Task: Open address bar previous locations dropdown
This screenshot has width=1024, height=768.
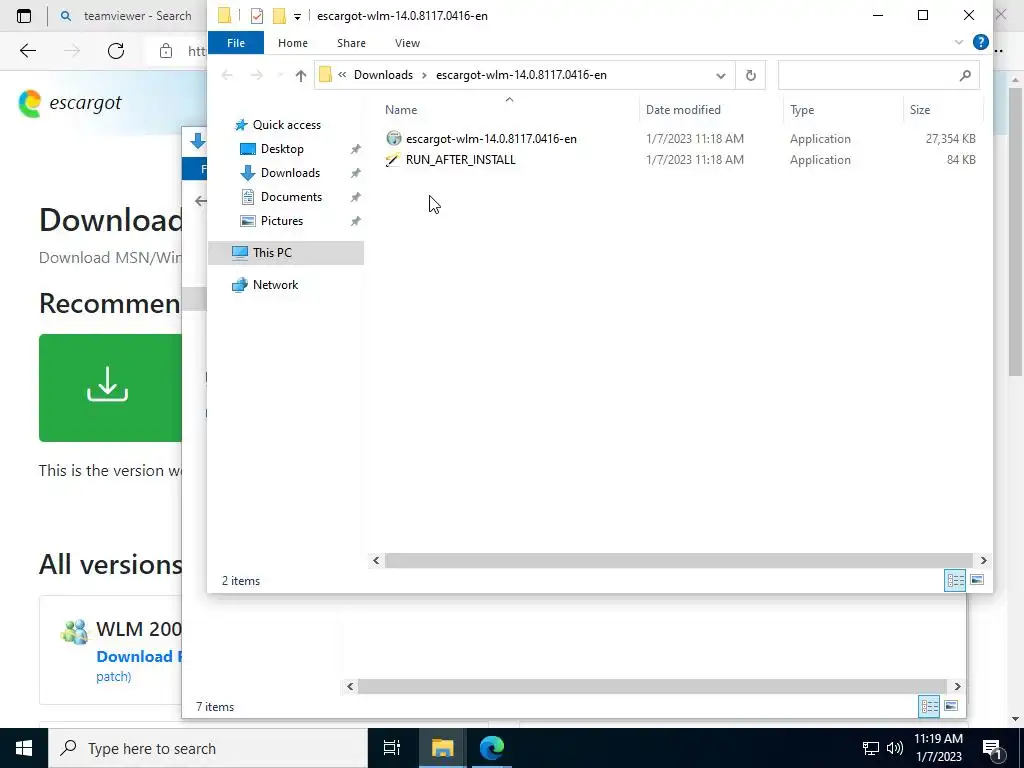Action: point(720,76)
